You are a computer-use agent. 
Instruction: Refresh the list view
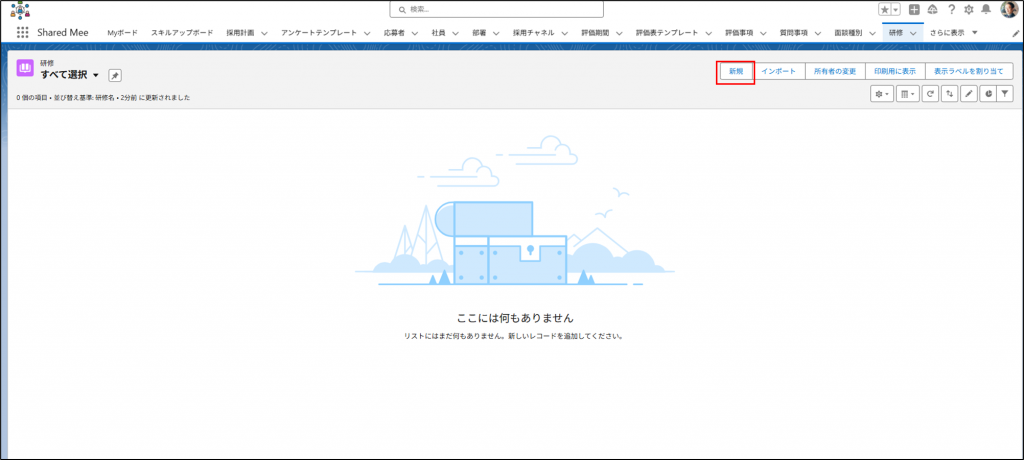point(930,93)
